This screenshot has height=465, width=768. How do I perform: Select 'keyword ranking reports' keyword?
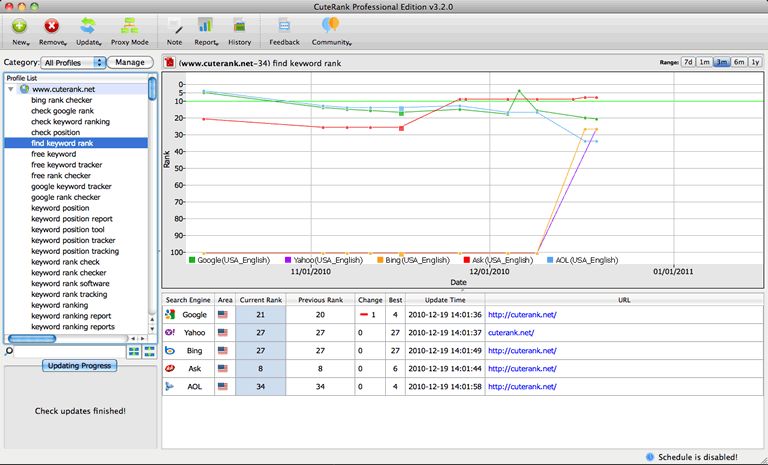(x=72, y=326)
